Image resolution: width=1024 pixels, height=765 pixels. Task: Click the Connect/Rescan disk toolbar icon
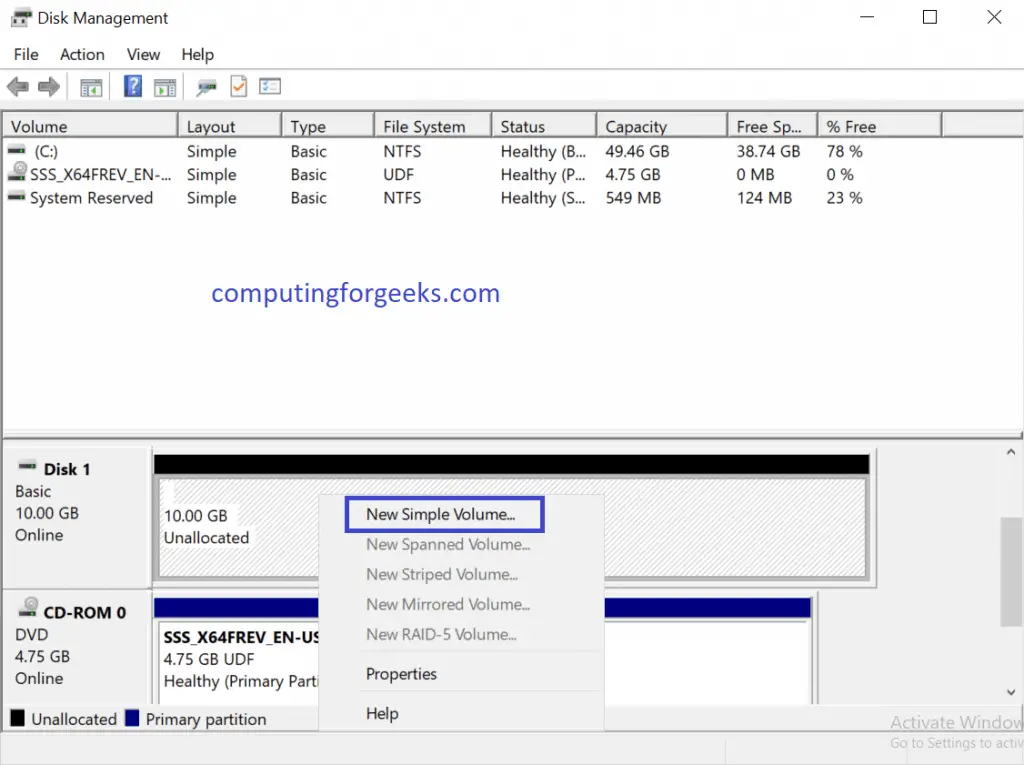(206, 87)
